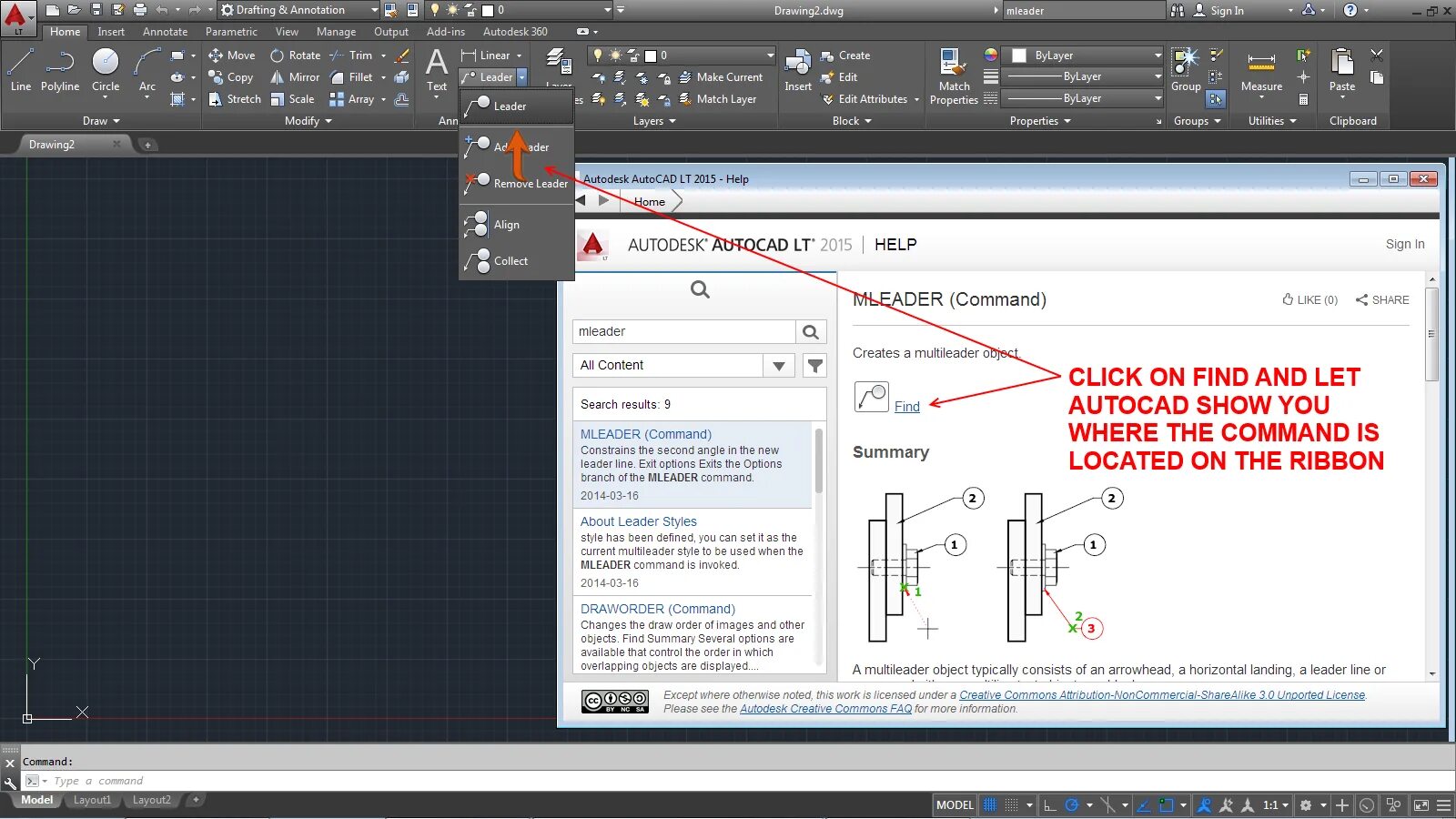
Task: Toggle object snap tracking in status bar
Action: pos(1144,805)
